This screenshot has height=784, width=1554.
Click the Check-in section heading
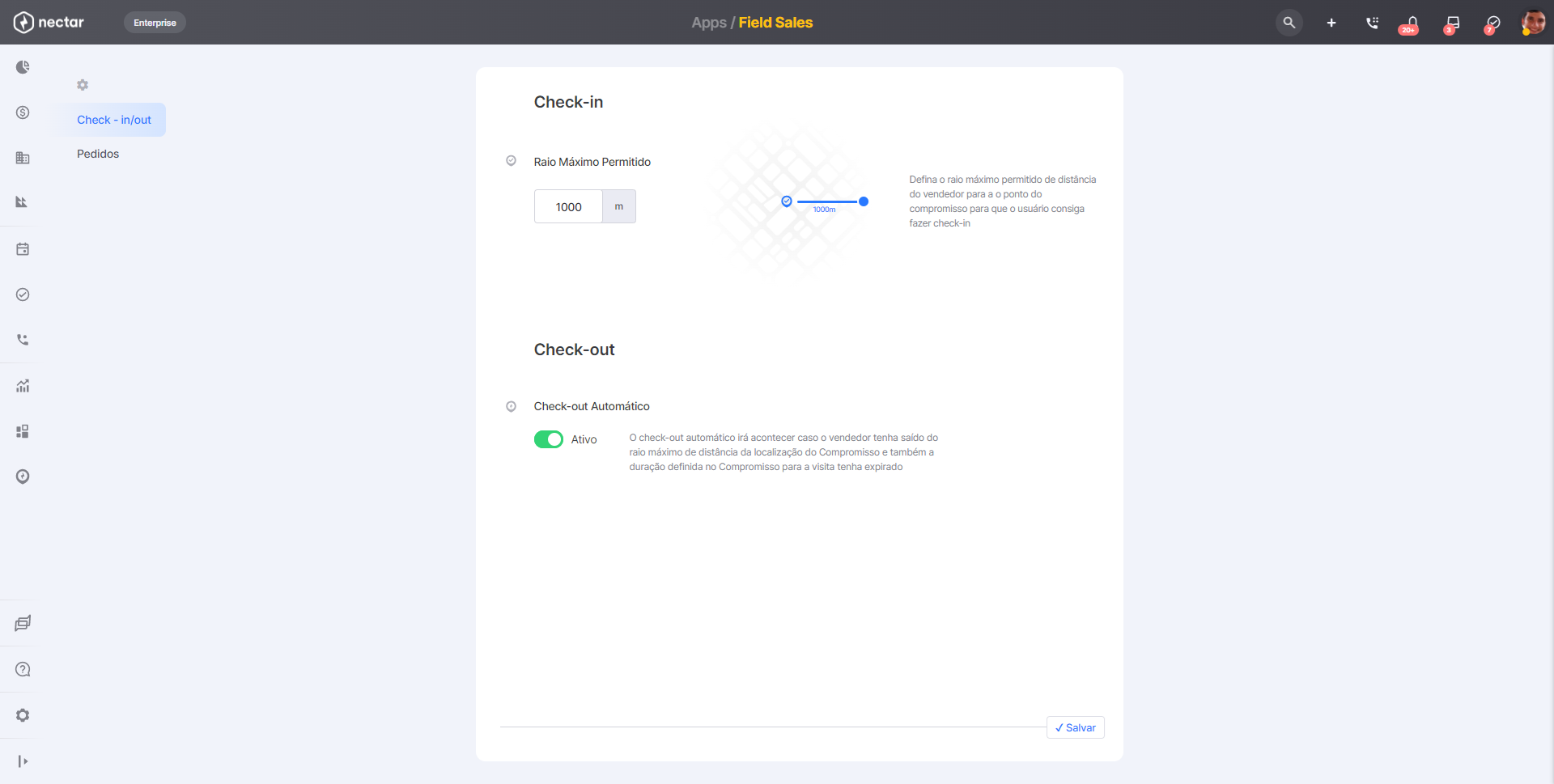[568, 102]
